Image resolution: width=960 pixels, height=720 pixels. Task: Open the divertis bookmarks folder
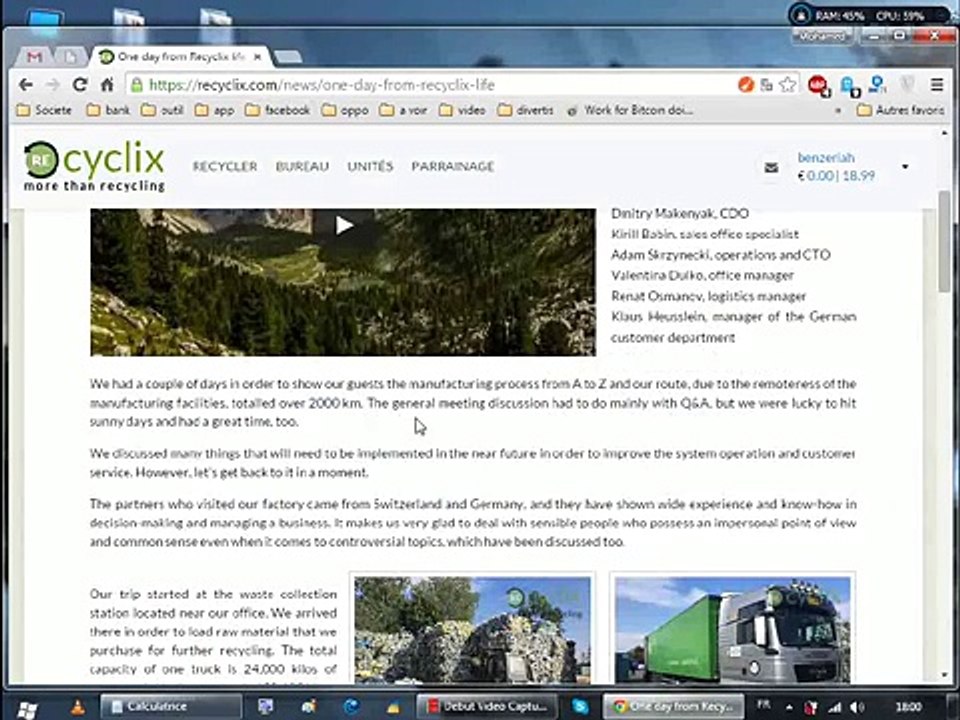[x=525, y=110]
